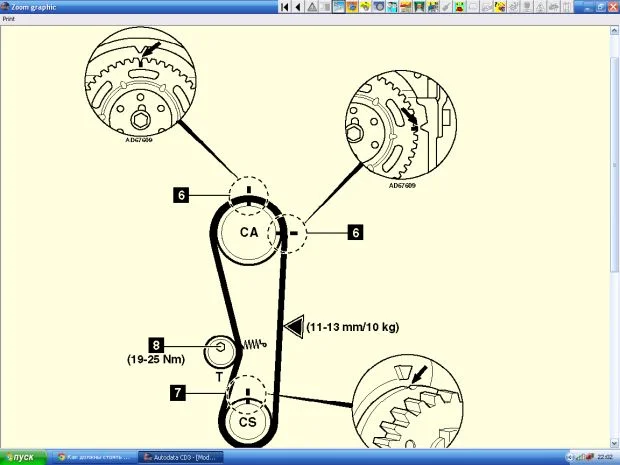Click the scrollbar down arrow

tap(614, 443)
